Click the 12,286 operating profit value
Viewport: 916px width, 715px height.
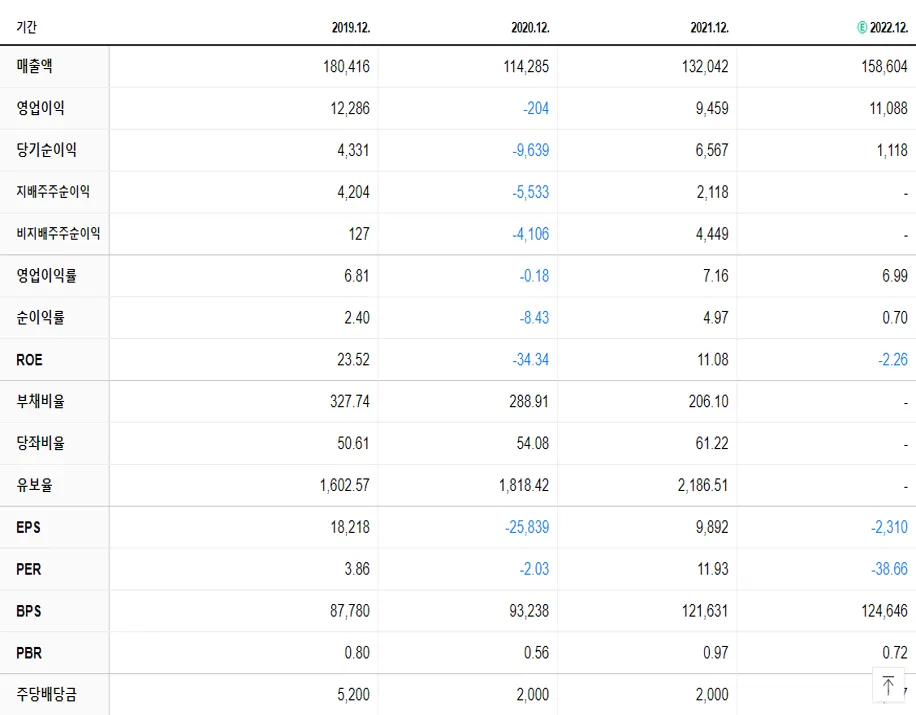point(350,109)
